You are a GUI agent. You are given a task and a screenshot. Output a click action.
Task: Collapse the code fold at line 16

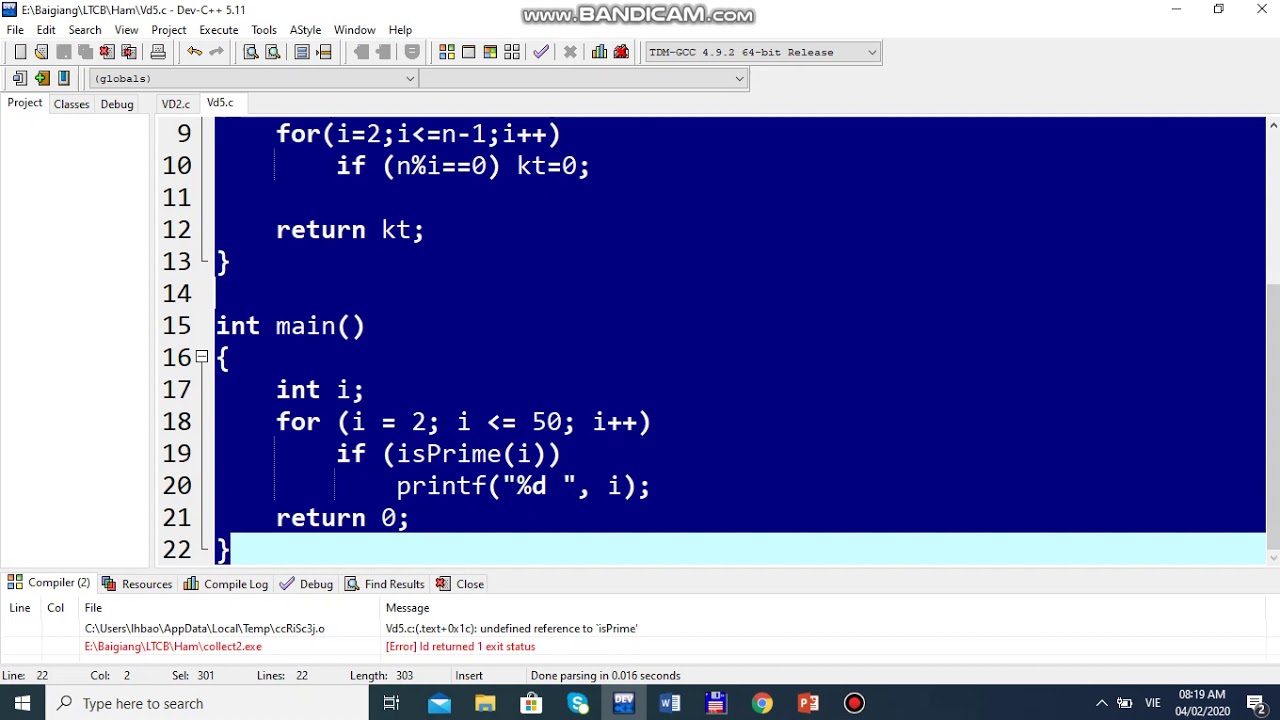[x=201, y=356]
